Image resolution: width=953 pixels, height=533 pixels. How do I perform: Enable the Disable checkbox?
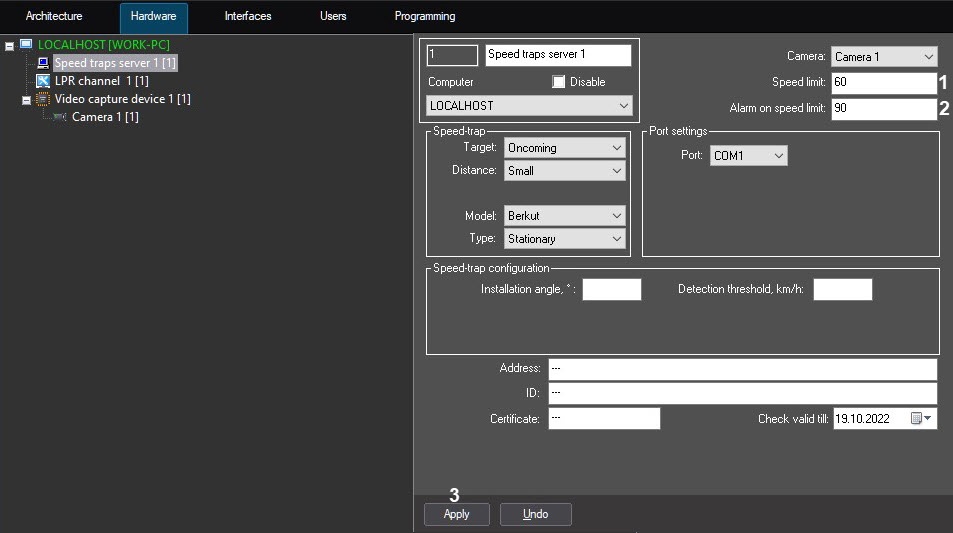559,82
